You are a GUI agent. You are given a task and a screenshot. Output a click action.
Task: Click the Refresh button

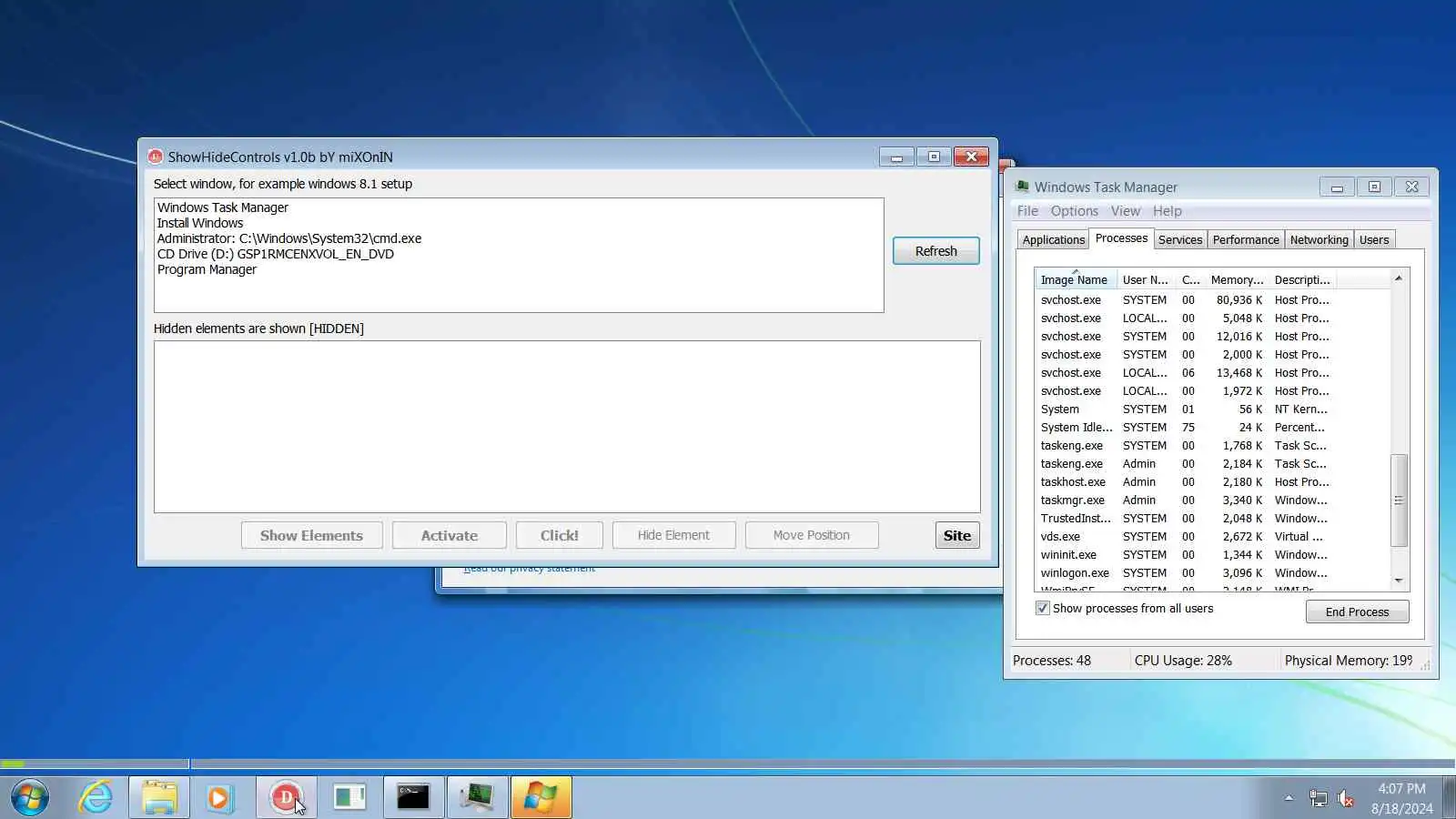click(935, 251)
